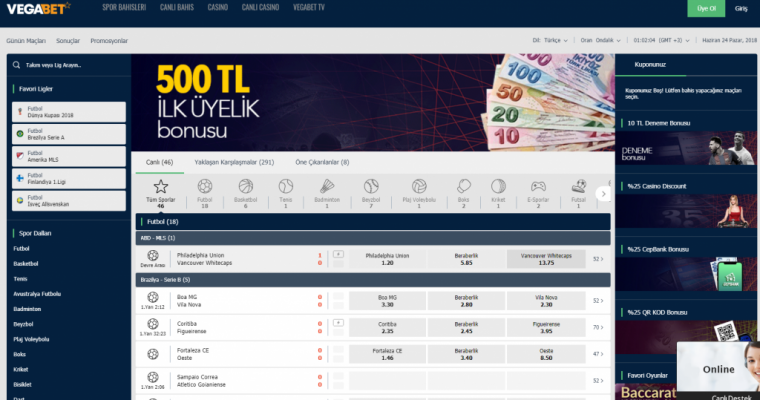The width and height of the screenshot is (760, 400).
Task: Open the Promosyonlar link
Action: coord(109,41)
